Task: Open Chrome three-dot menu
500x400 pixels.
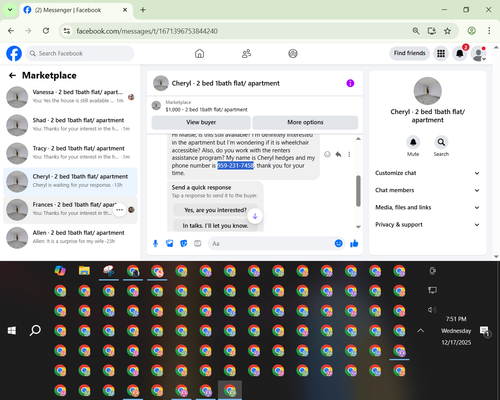Action: click(489, 31)
